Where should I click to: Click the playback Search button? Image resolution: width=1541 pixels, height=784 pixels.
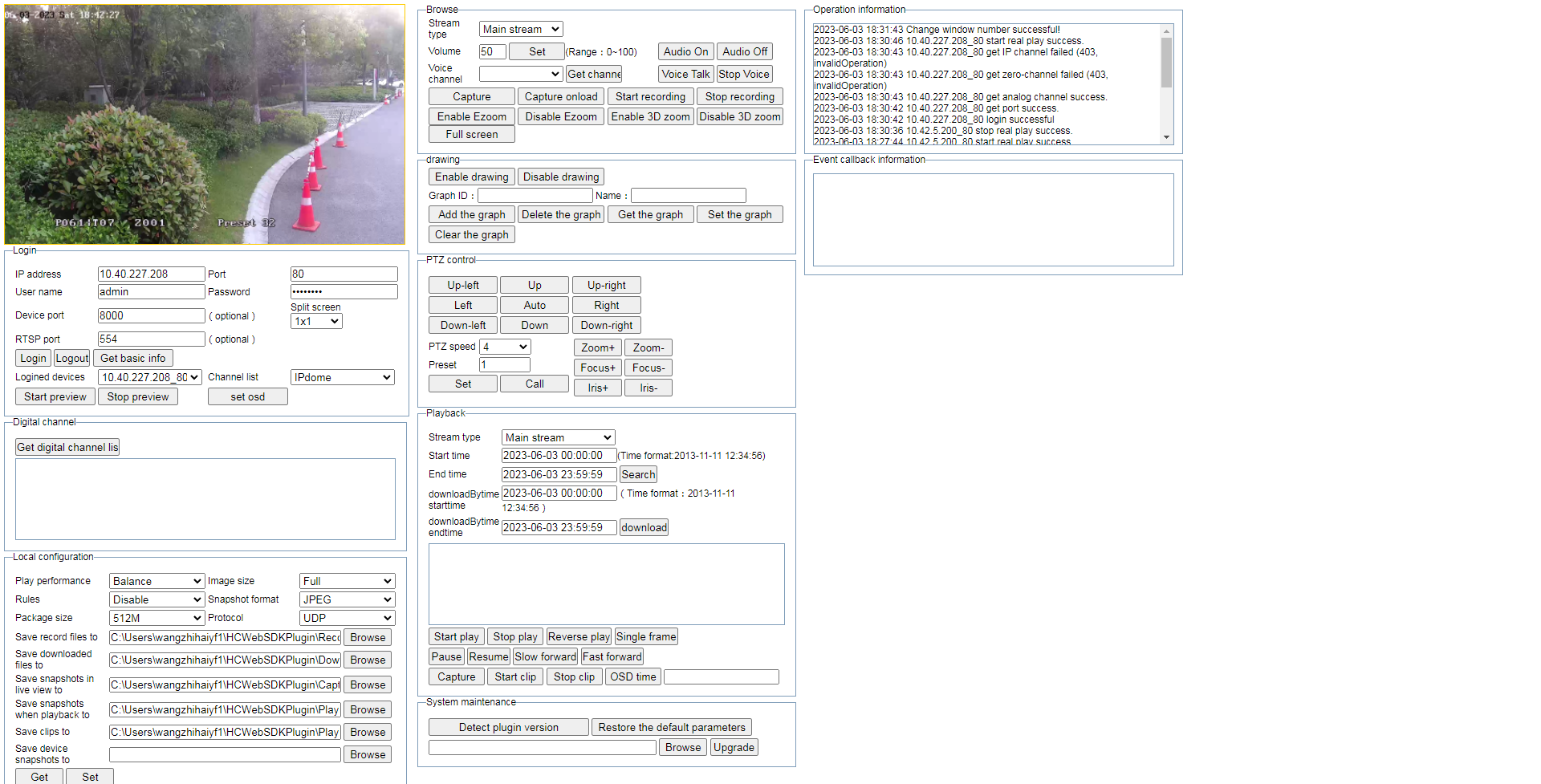tap(638, 474)
